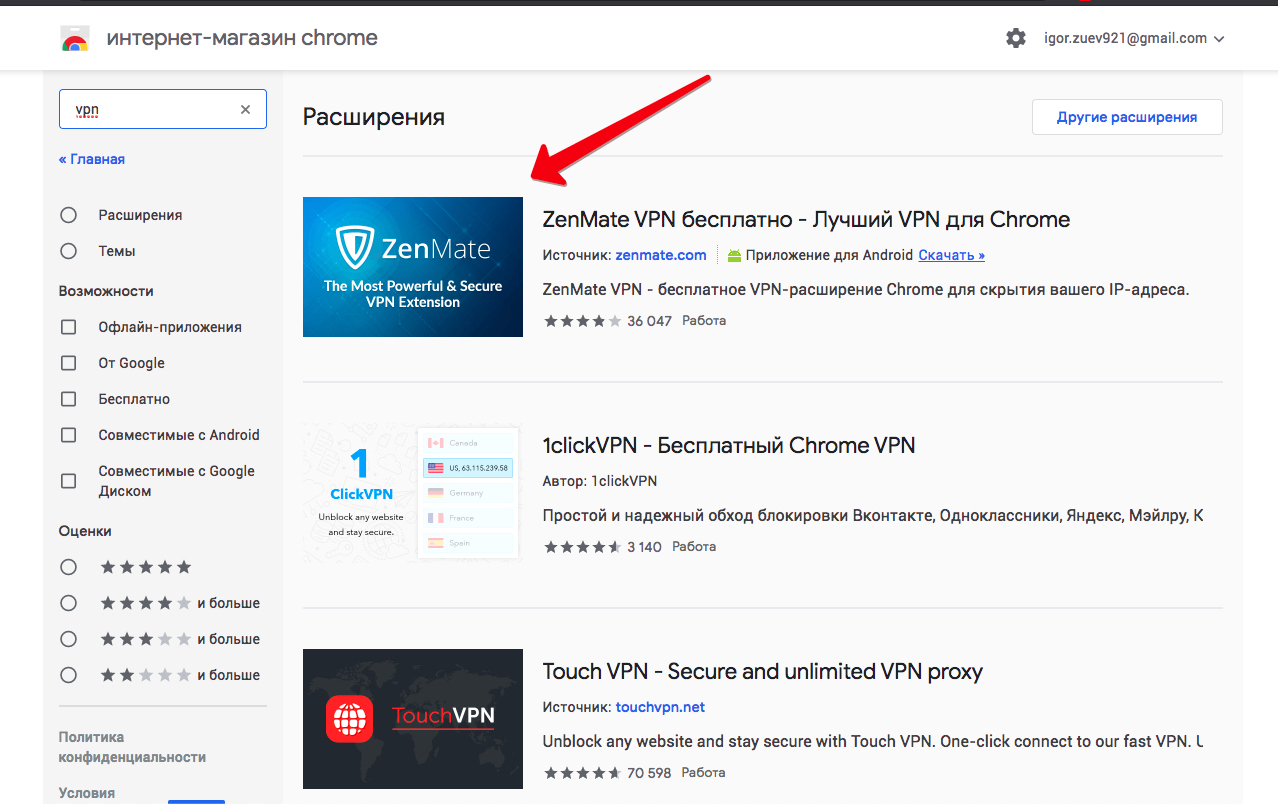Filter by five-star rating radio

(x=69, y=567)
